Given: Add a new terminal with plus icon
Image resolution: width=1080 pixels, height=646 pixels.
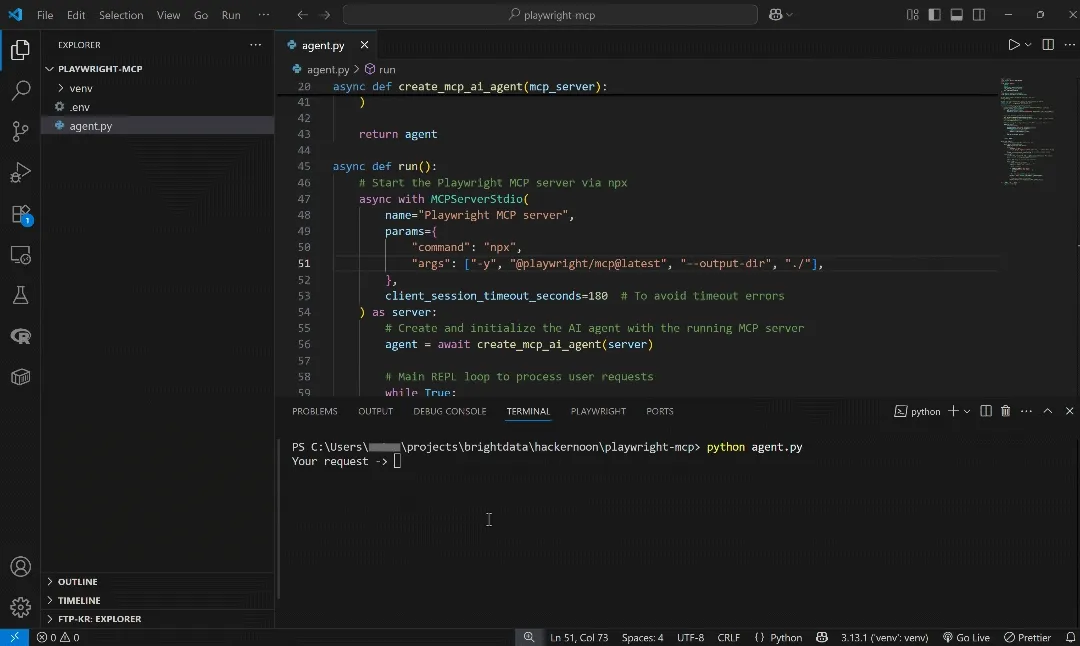Looking at the screenshot, I should (x=953, y=411).
